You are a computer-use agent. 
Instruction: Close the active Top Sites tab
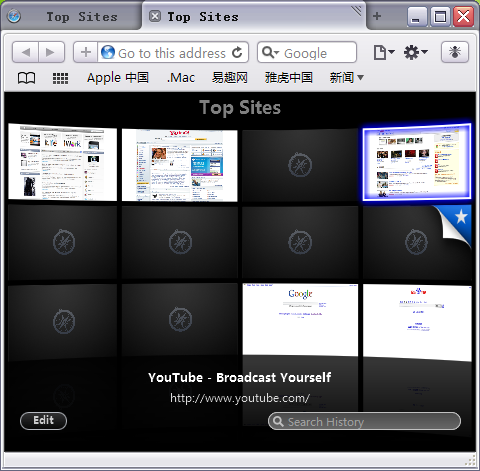[x=154, y=16]
